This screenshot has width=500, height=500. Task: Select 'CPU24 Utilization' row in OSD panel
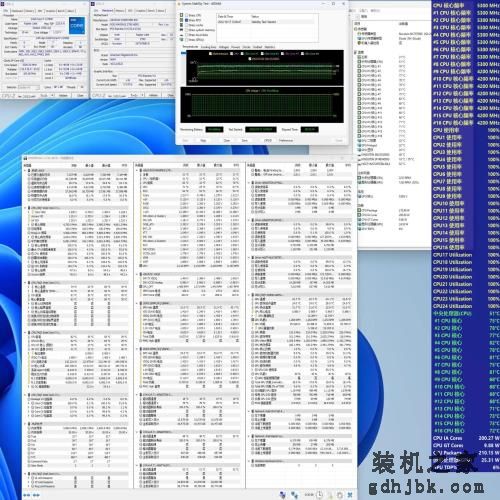466,306
